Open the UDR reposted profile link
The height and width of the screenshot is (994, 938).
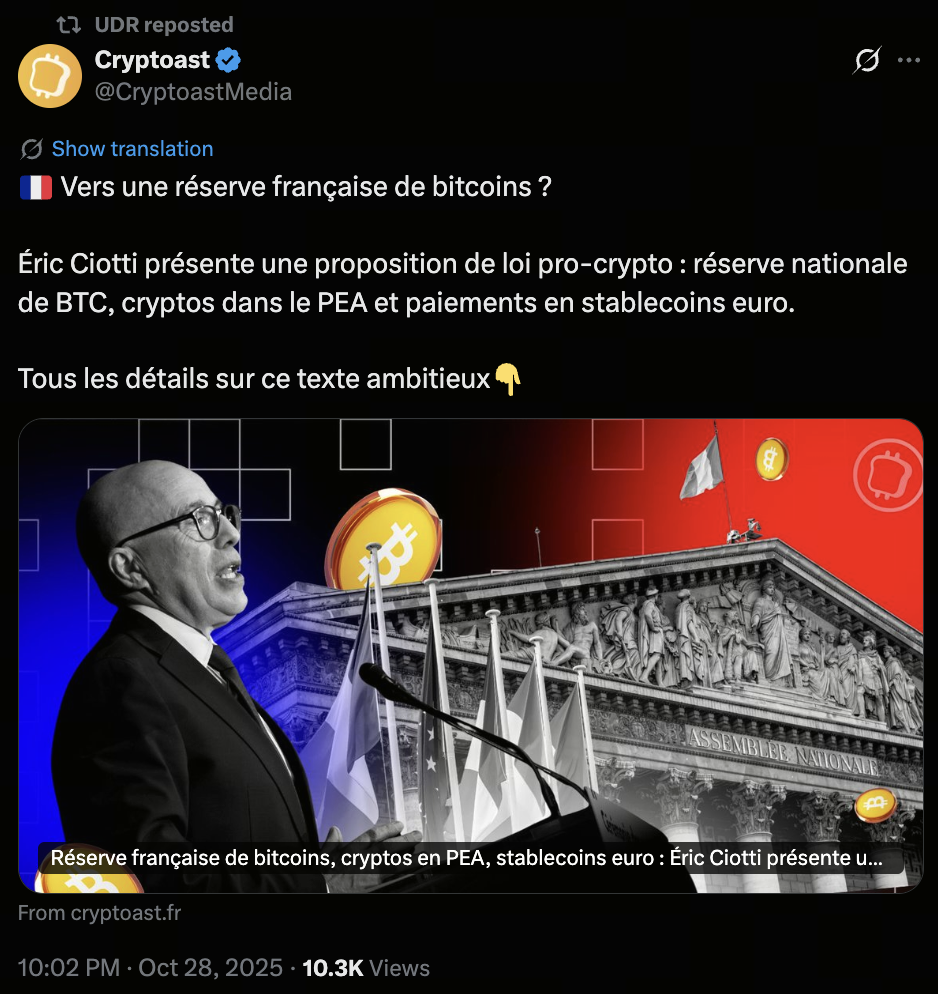tap(164, 25)
